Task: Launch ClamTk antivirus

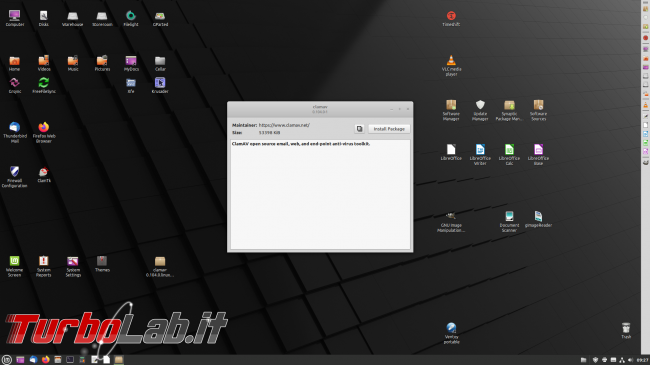Action: click(x=44, y=175)
